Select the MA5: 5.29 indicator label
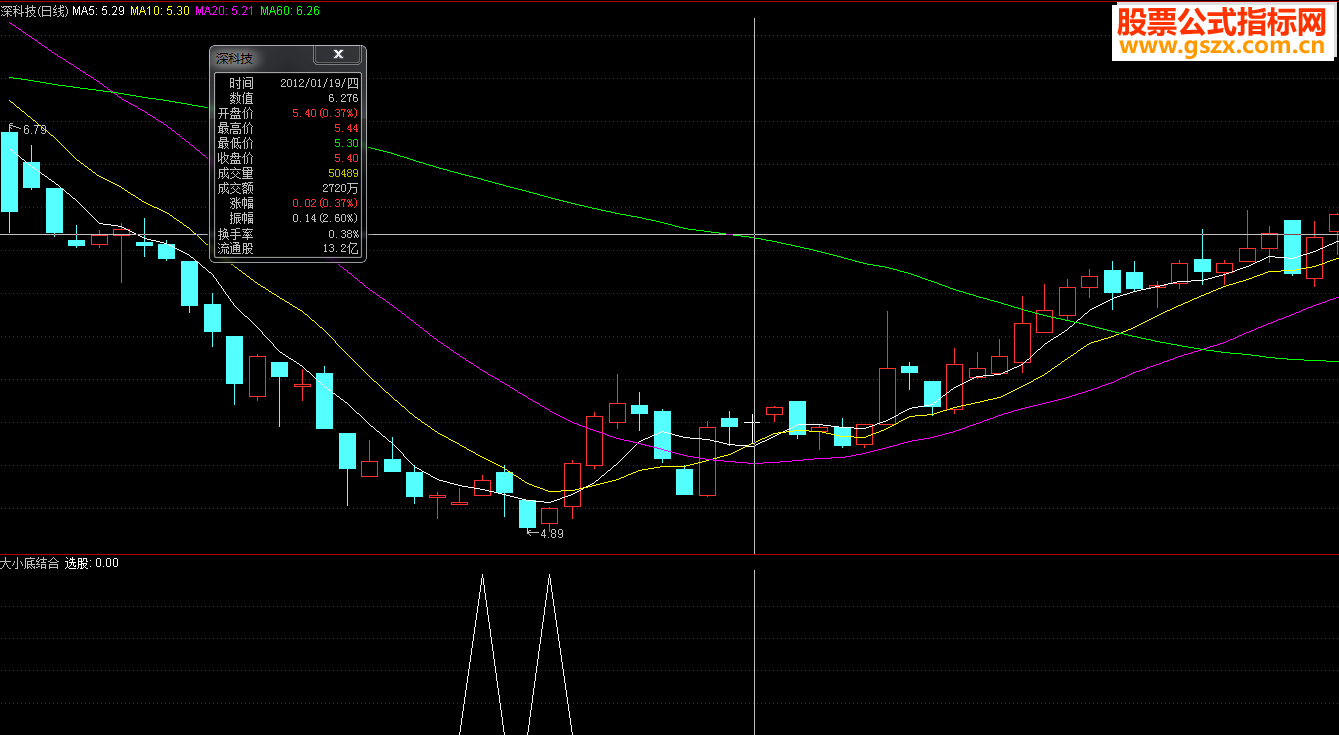The width and height of the screenshot is (1339, 735). click(99, 10)
